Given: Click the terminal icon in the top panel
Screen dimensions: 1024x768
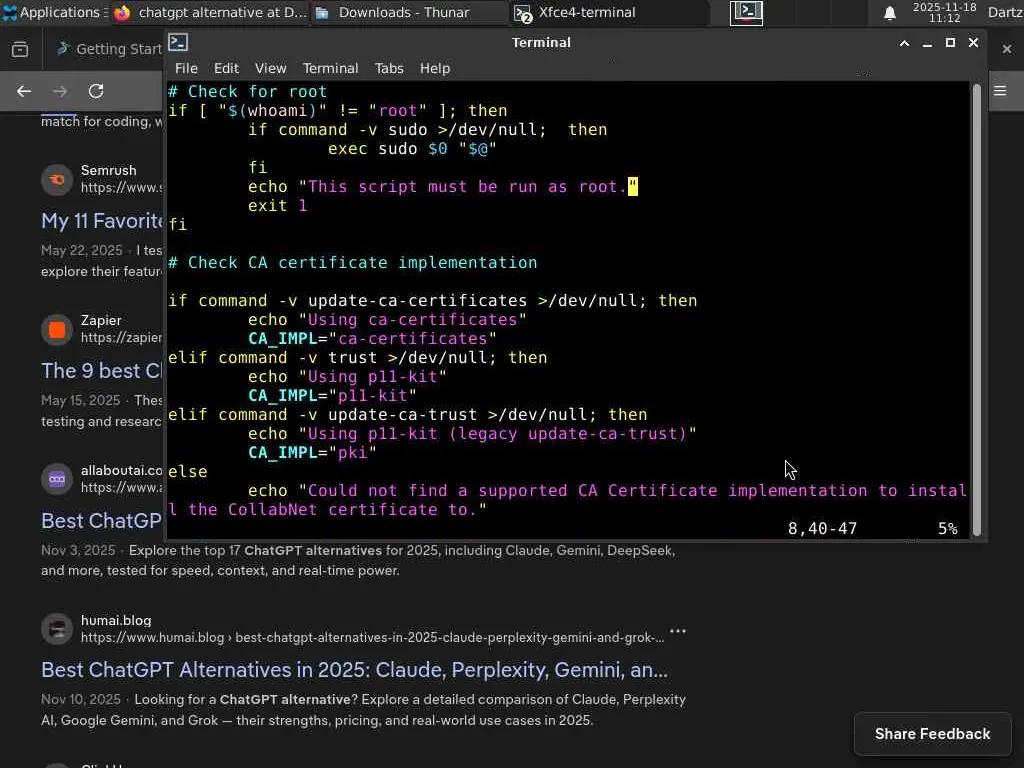Looking at the screenshot, I should tap(746, 13).
